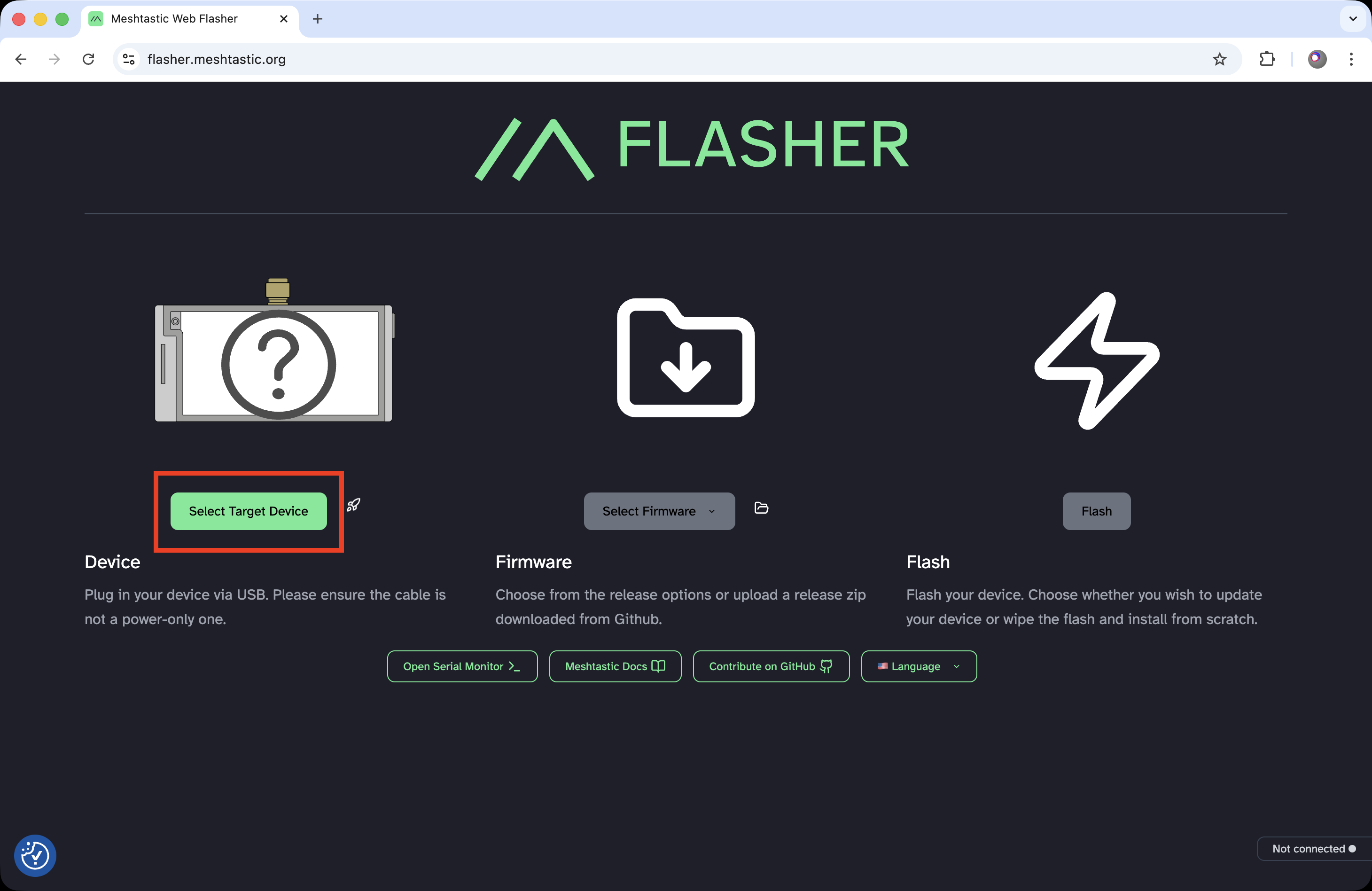Open the browser extensions puzzle icon
Screen dimensions: 1372x891
coord(1266,59)
